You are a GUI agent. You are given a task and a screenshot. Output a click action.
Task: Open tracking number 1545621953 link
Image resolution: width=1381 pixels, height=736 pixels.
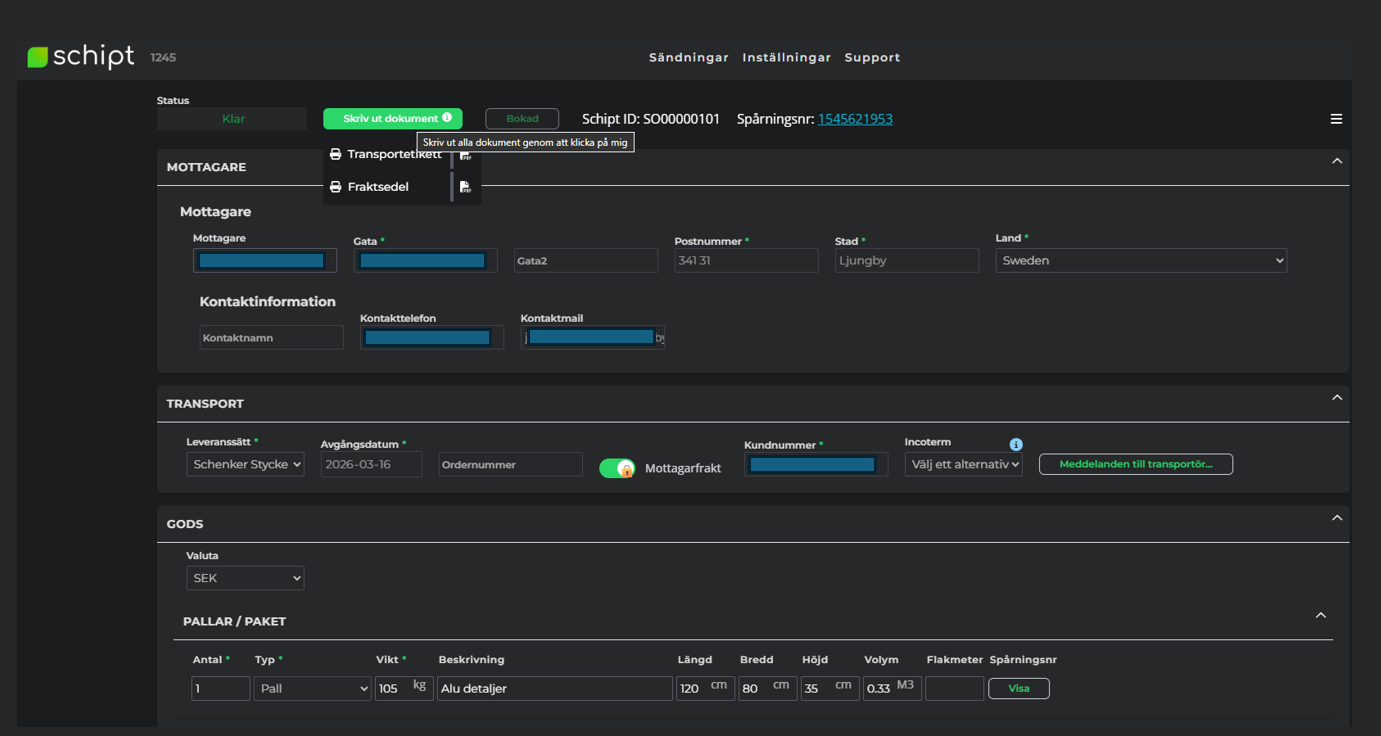tap(855, 119)
